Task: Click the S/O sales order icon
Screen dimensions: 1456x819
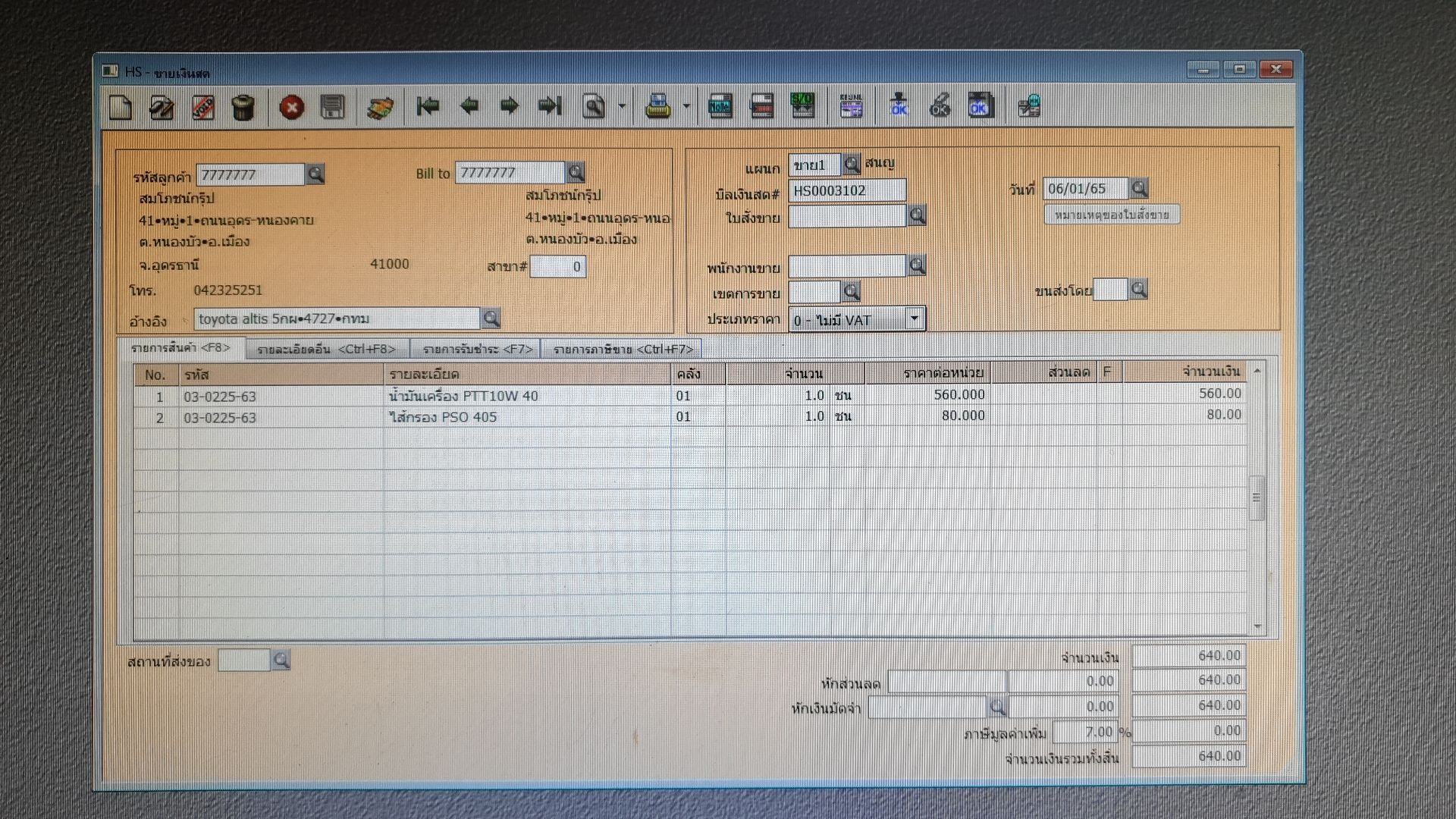Action: pyautogui.click(x=802, y=106)
